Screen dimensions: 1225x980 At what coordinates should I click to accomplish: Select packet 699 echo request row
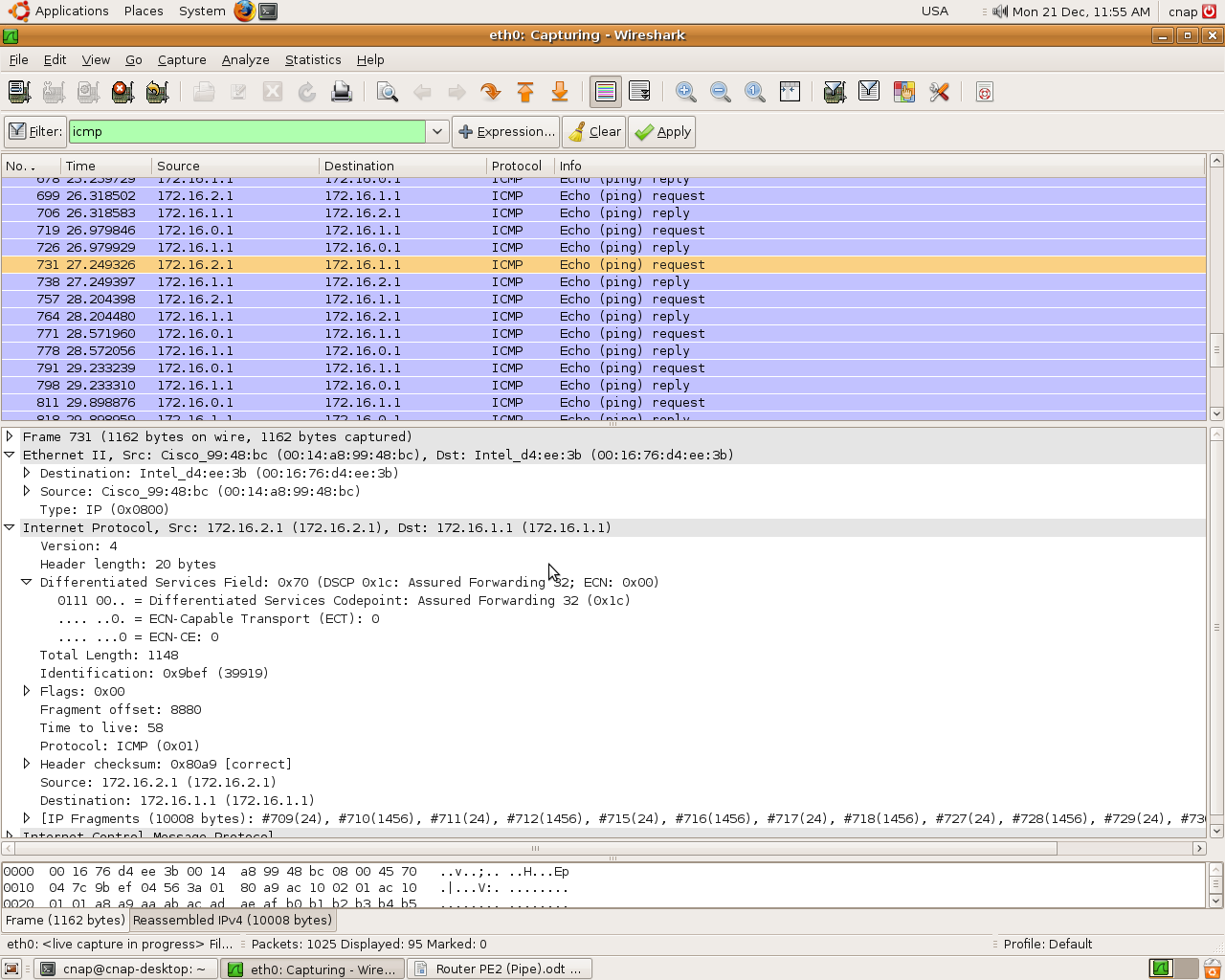(604, 195)
